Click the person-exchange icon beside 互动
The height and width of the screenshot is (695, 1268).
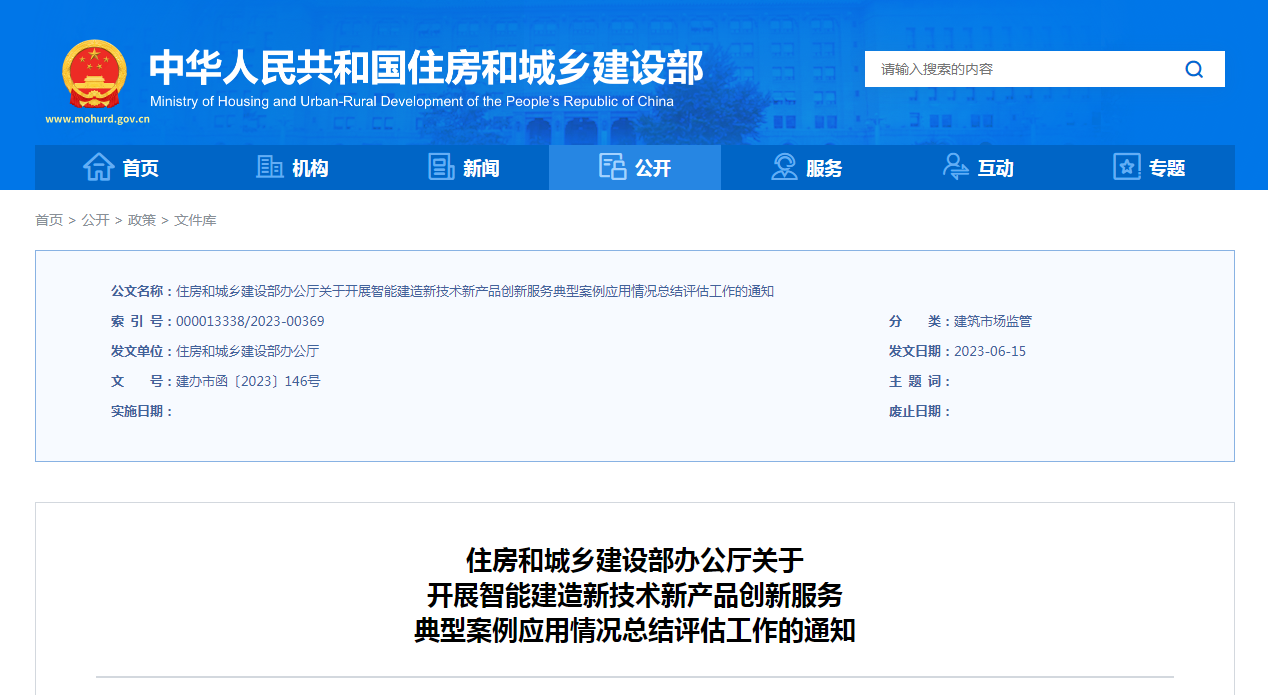point(956,167)
